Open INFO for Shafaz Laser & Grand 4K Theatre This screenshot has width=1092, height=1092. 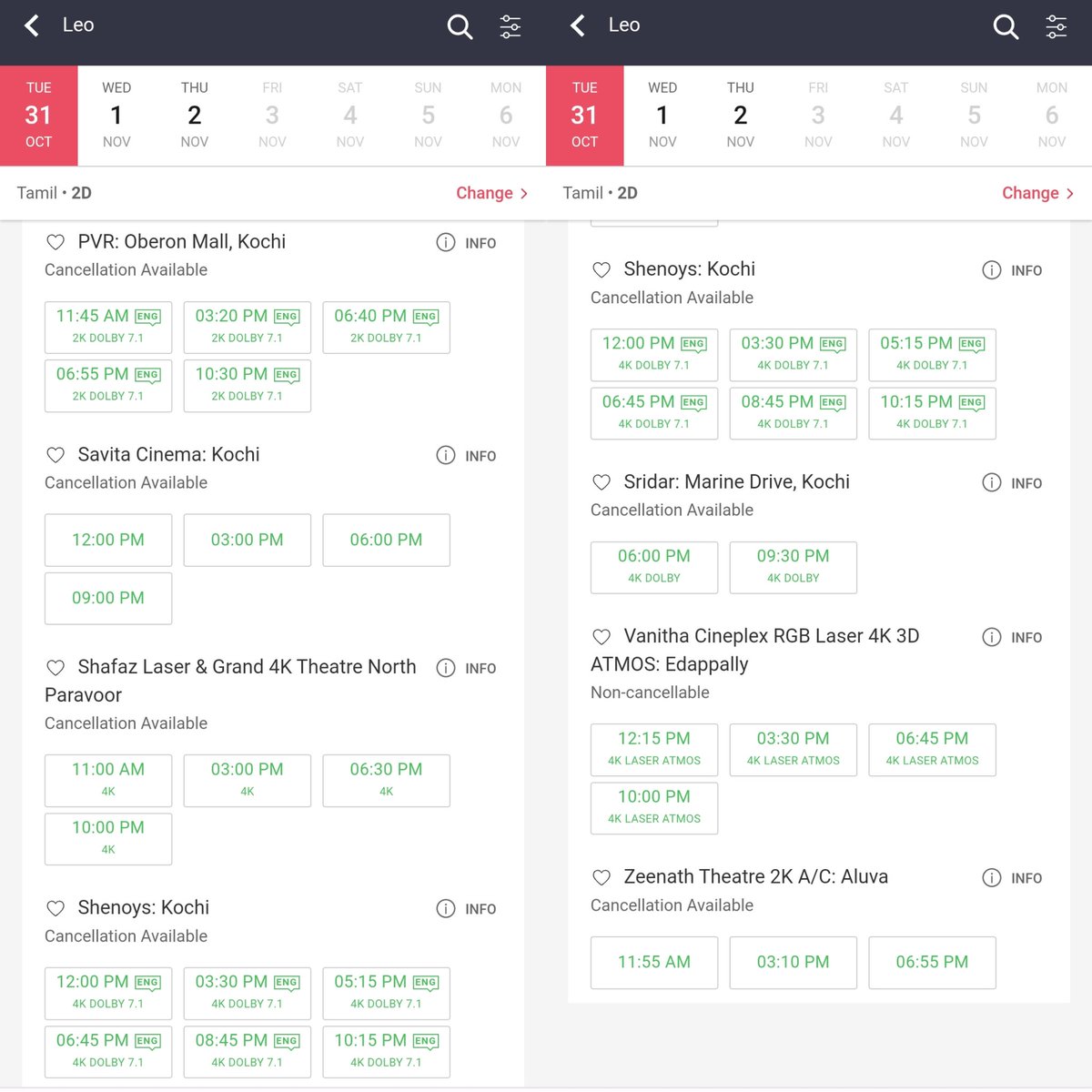click(466, 668)
